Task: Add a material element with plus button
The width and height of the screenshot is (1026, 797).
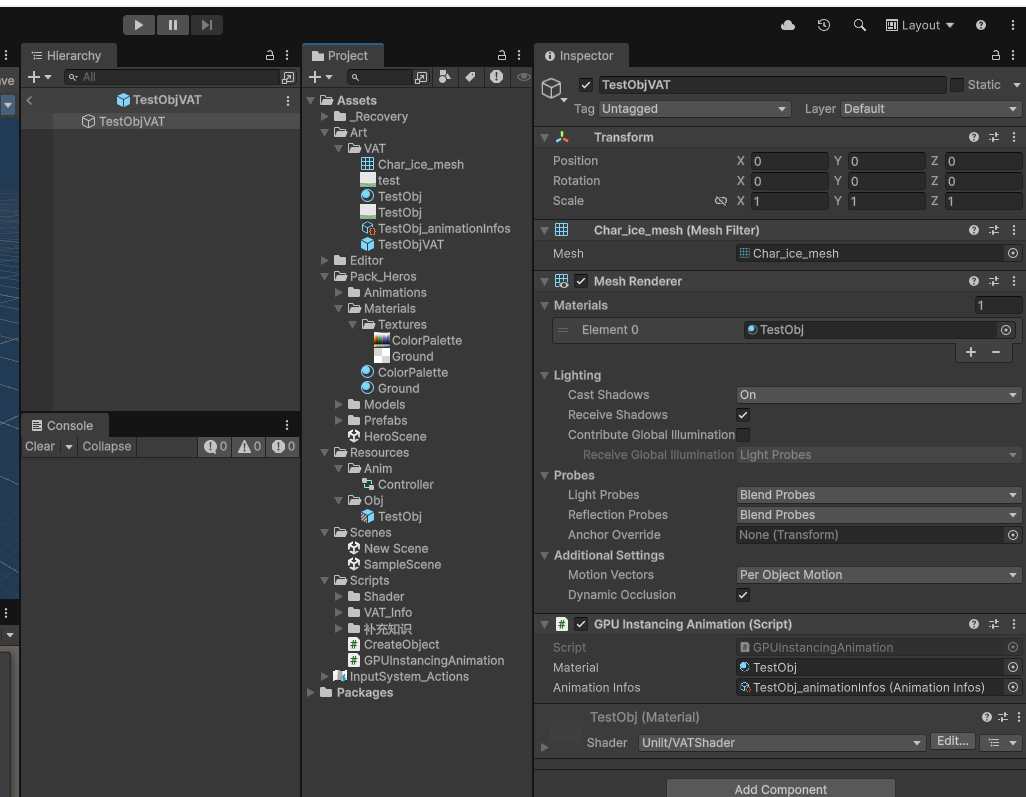Action: click(971, 352)
